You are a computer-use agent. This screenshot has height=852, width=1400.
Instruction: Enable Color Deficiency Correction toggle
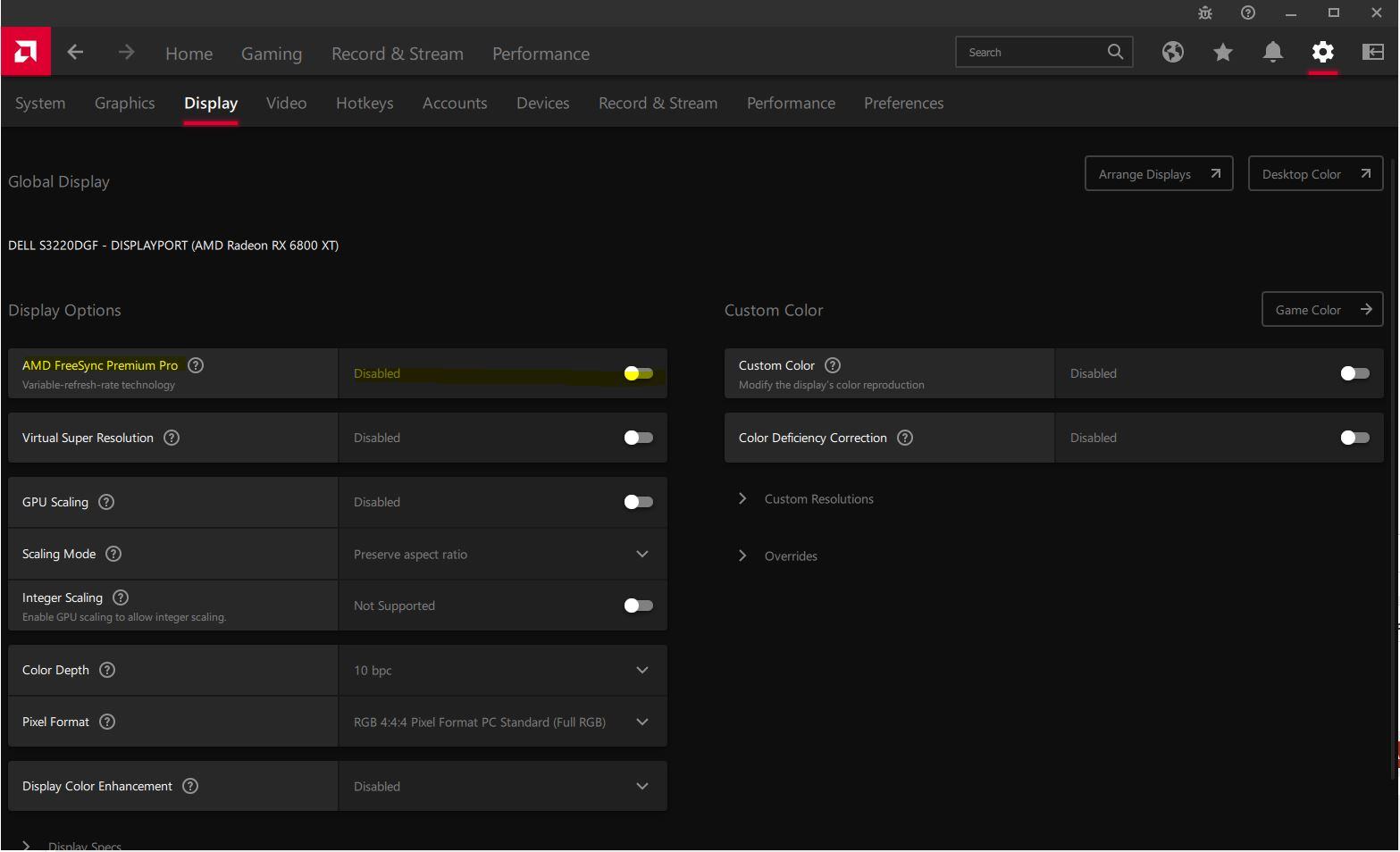[1355, 438]
